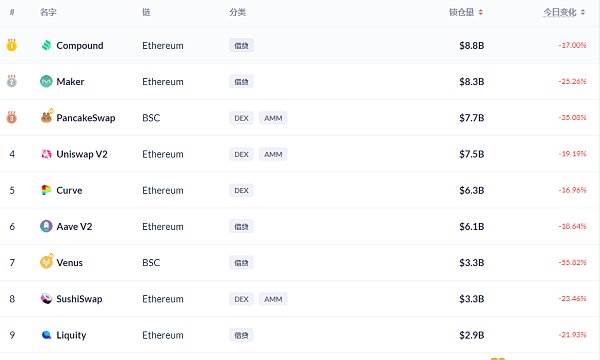Image resolution: width=600 pixels, height=360 pixels.
Task: Click the Maker protocol logo icon
Action: click(x=46, y=81)
